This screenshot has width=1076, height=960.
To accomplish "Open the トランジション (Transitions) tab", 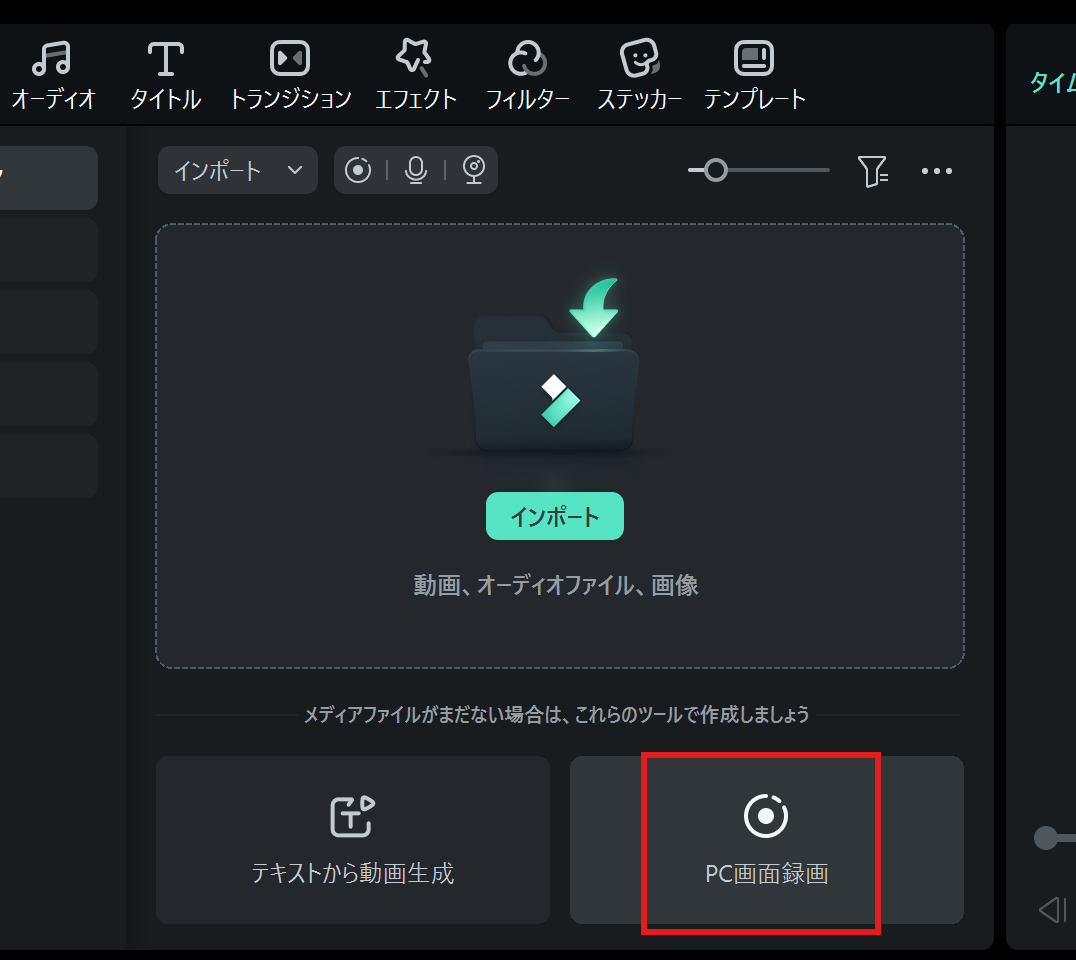I will click(x=290, y=75).
